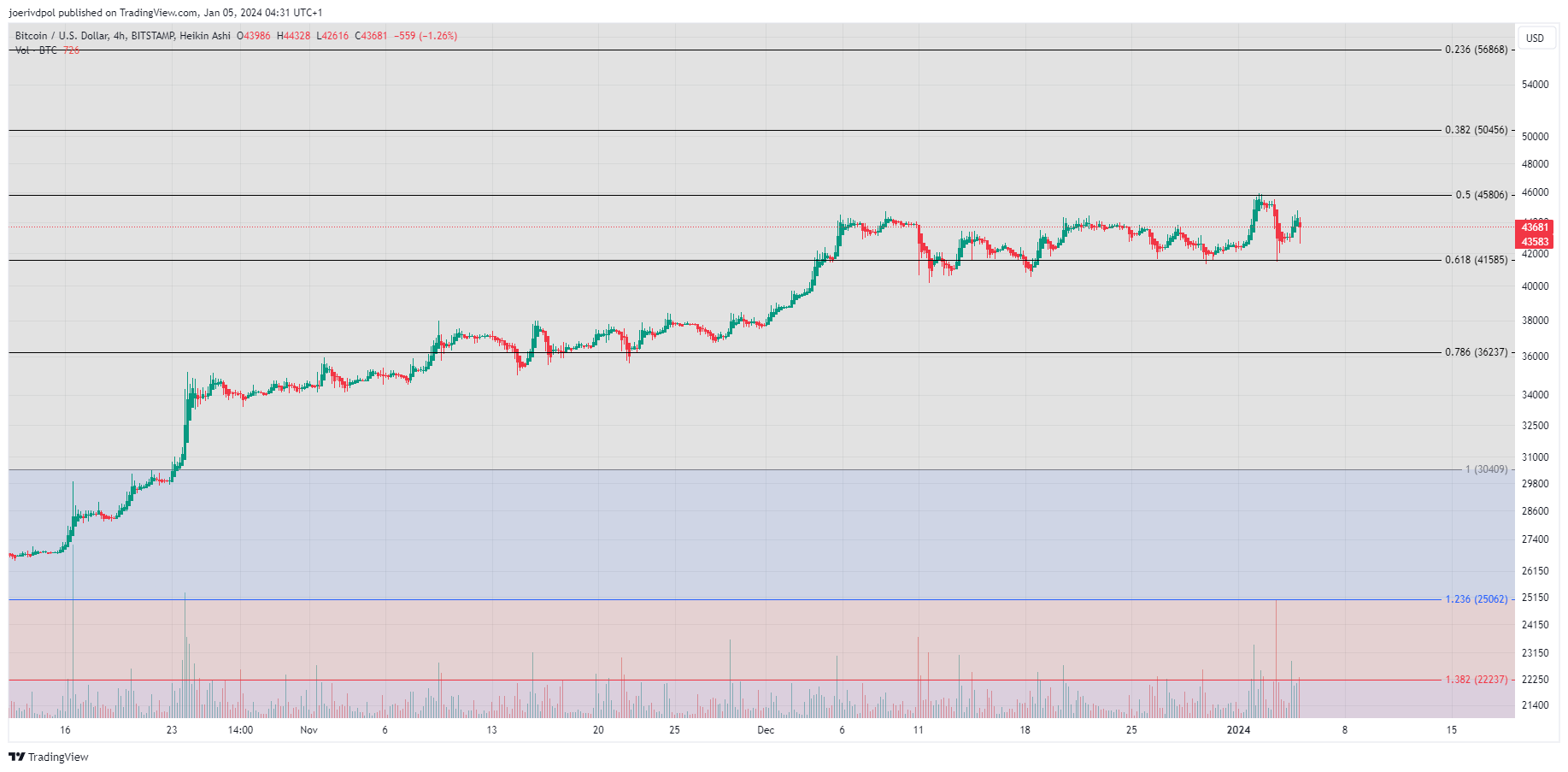Image resolution: width=1568 pixels, height=772 pixels.
Task: Select the blue 1.236 (25062) Fibonacci label
Action: (x=1477, y=599)
